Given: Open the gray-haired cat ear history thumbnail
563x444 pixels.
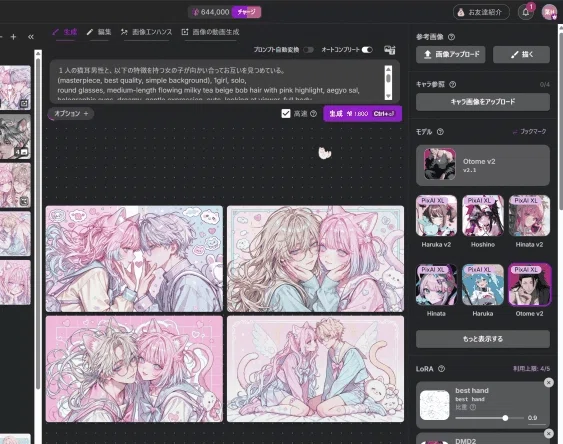Looking at the screenshot, I should (15, 137).
